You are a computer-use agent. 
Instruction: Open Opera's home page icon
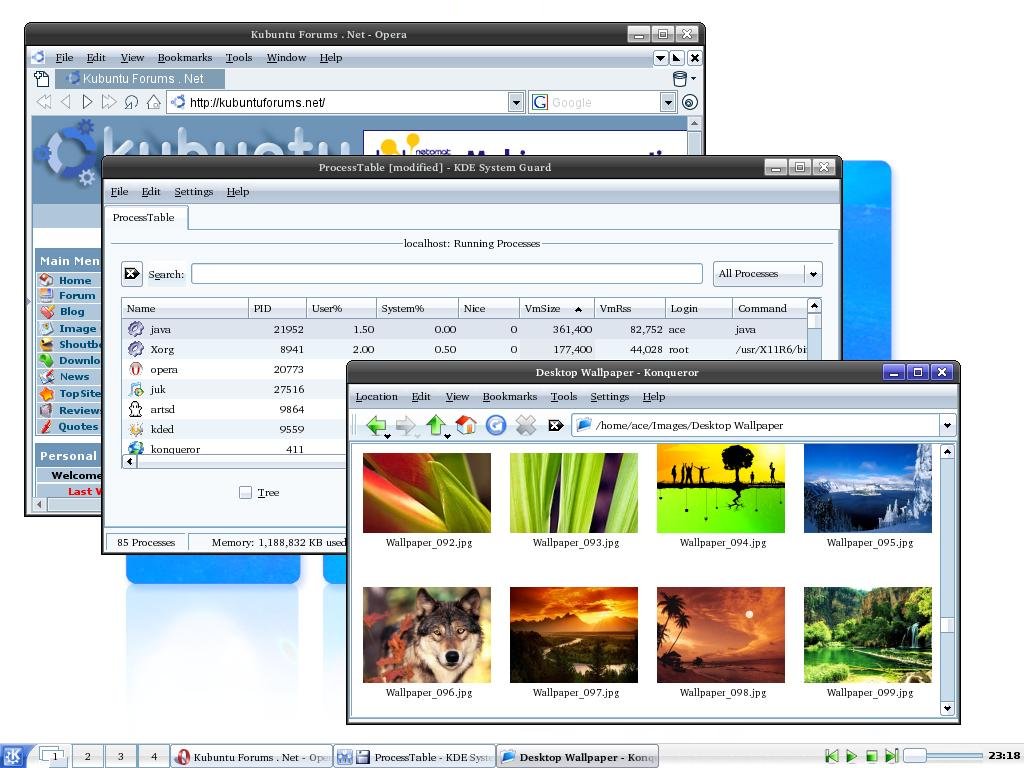(x=153, y=102)
